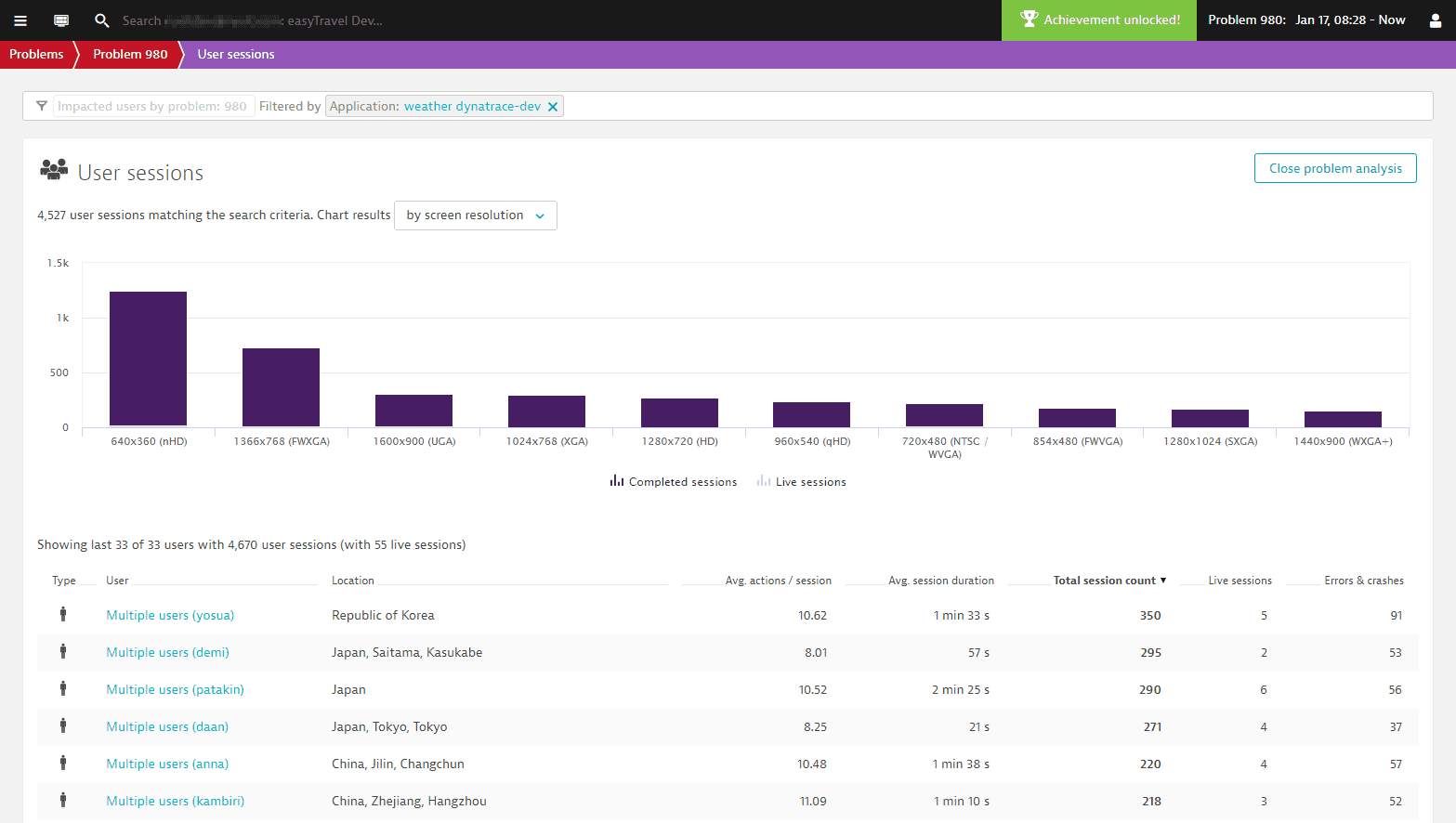Click 'China, Zhejiang, Hangzhou' location cell

[x=409, y=801]
